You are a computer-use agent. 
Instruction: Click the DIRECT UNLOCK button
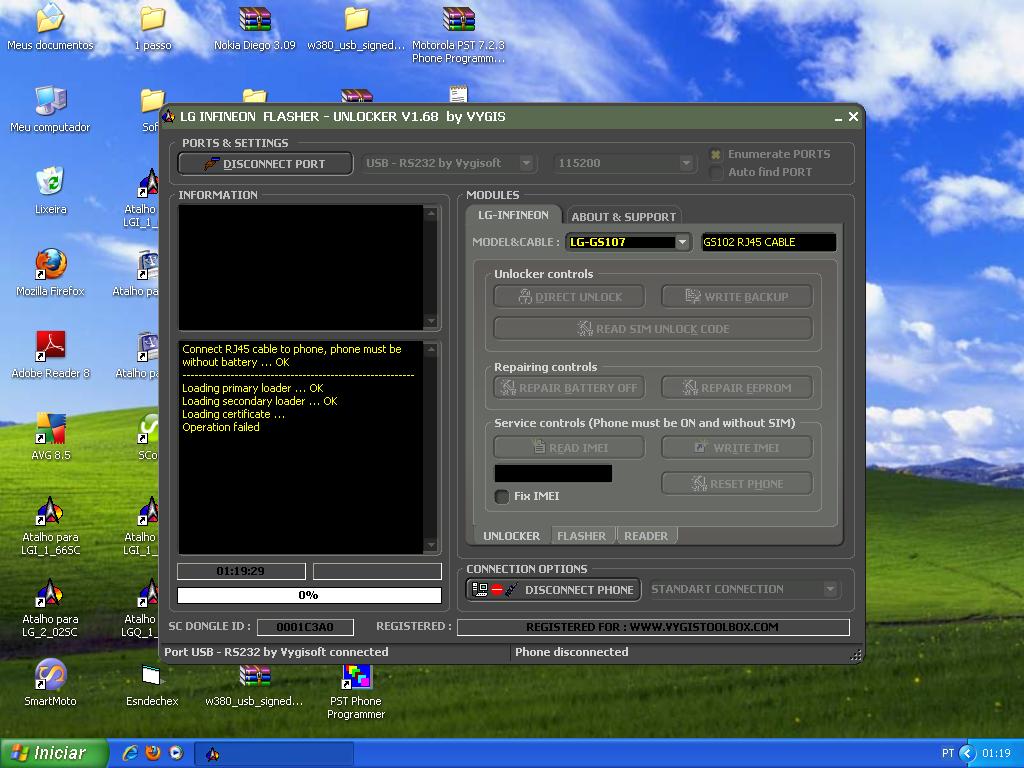pyautogui.click(x=569, y=296)
